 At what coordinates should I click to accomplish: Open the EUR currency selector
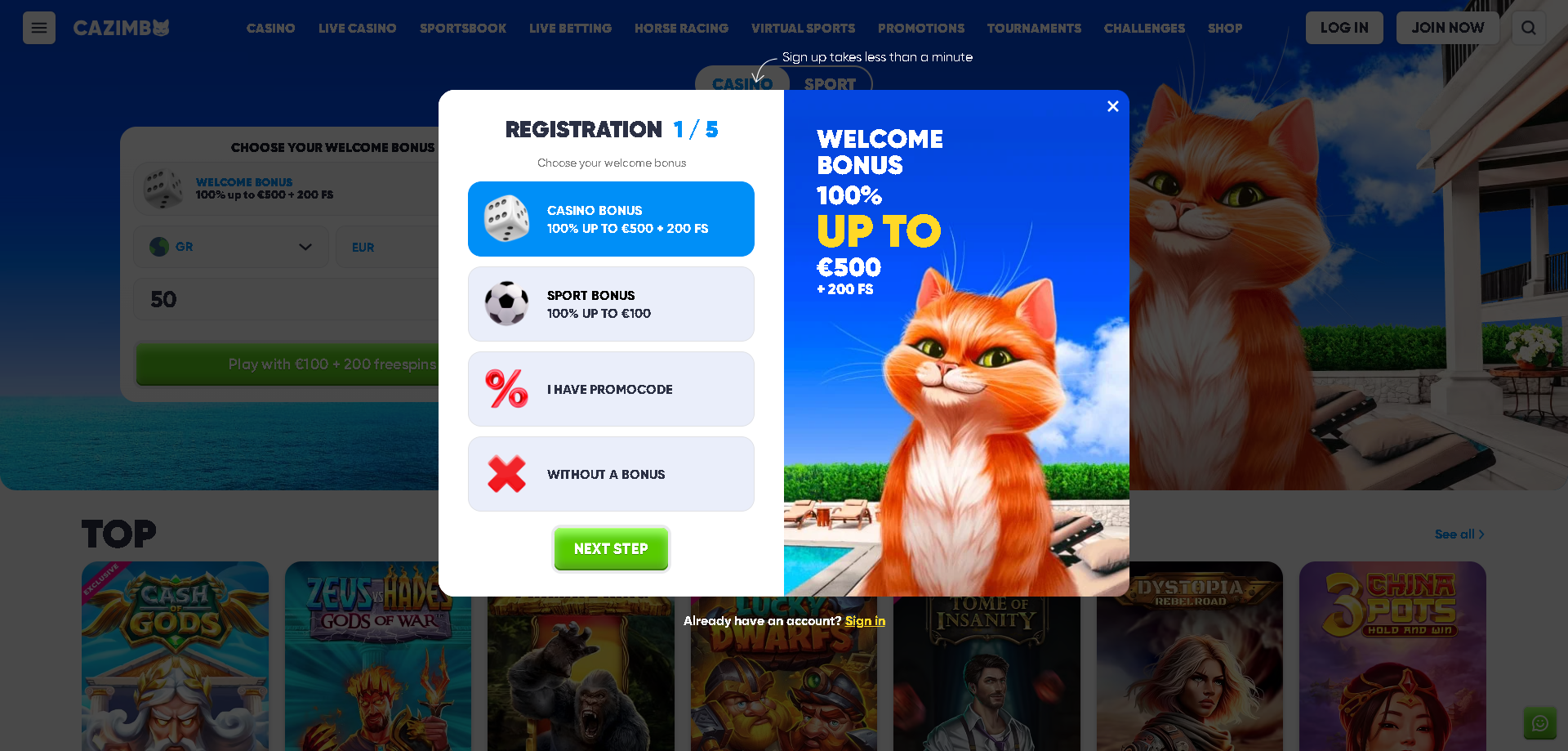click(388, 247)
